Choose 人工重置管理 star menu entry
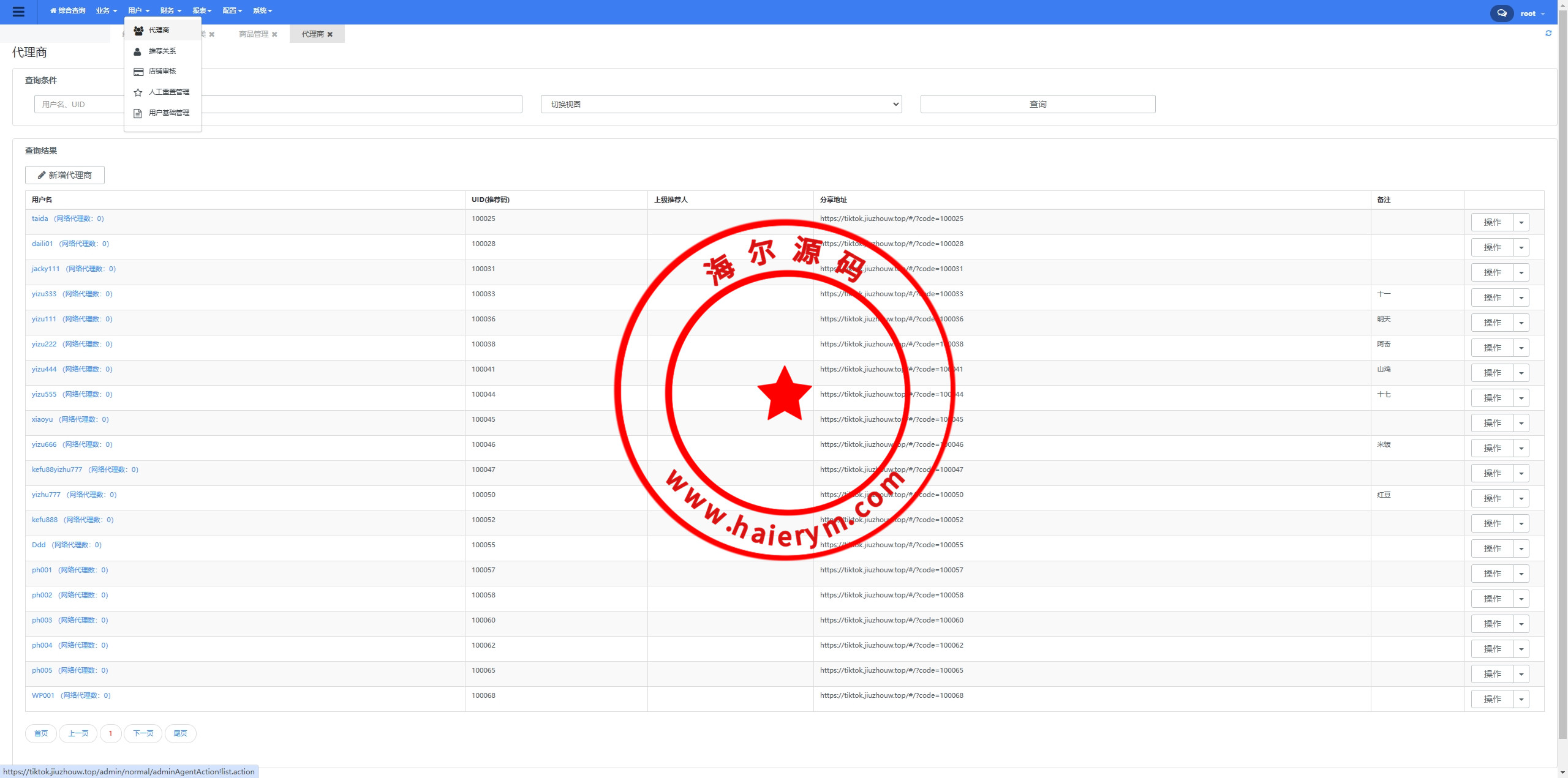 [168, 92]
